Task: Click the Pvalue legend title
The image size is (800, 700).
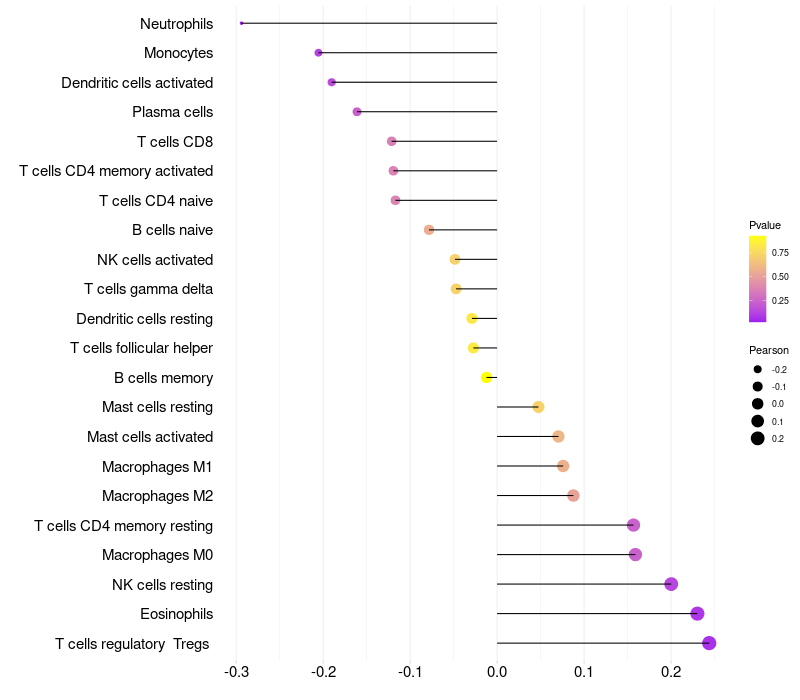Action: pyautogui.click(x=764, y=225)
